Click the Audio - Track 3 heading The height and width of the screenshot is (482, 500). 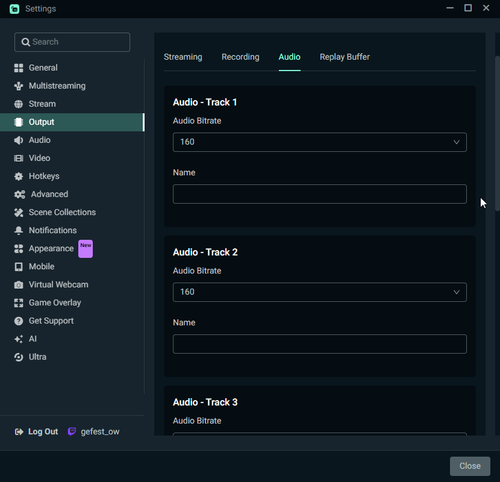[205, 402]
